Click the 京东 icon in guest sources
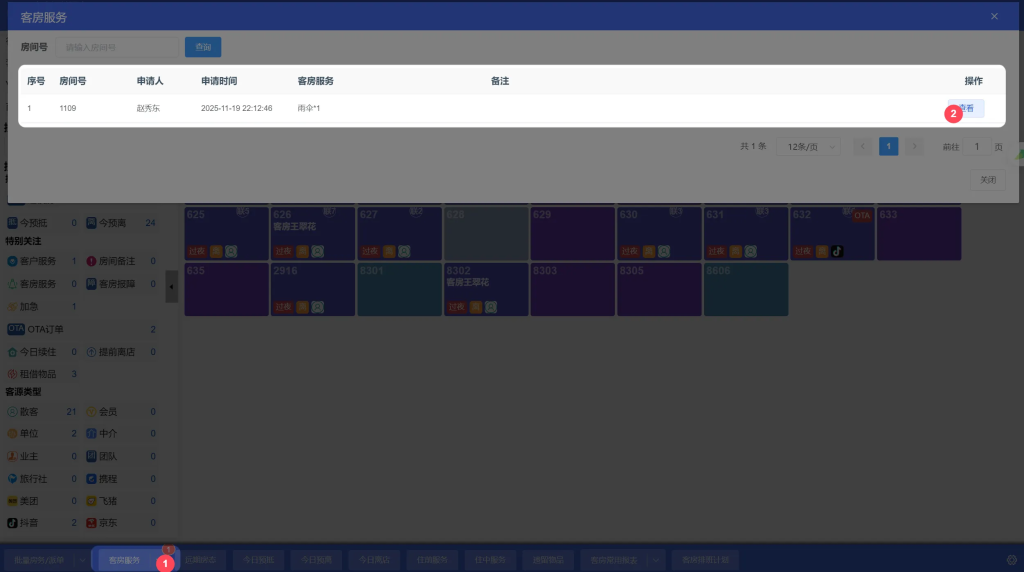This screenshot has width=1024, height=572. [91, 523]
